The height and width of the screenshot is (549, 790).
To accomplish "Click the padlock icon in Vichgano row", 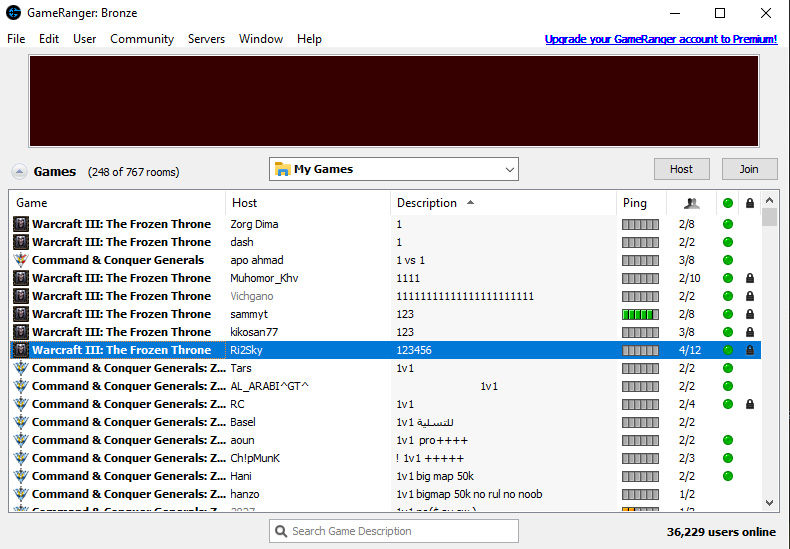I will pos(750,296).
